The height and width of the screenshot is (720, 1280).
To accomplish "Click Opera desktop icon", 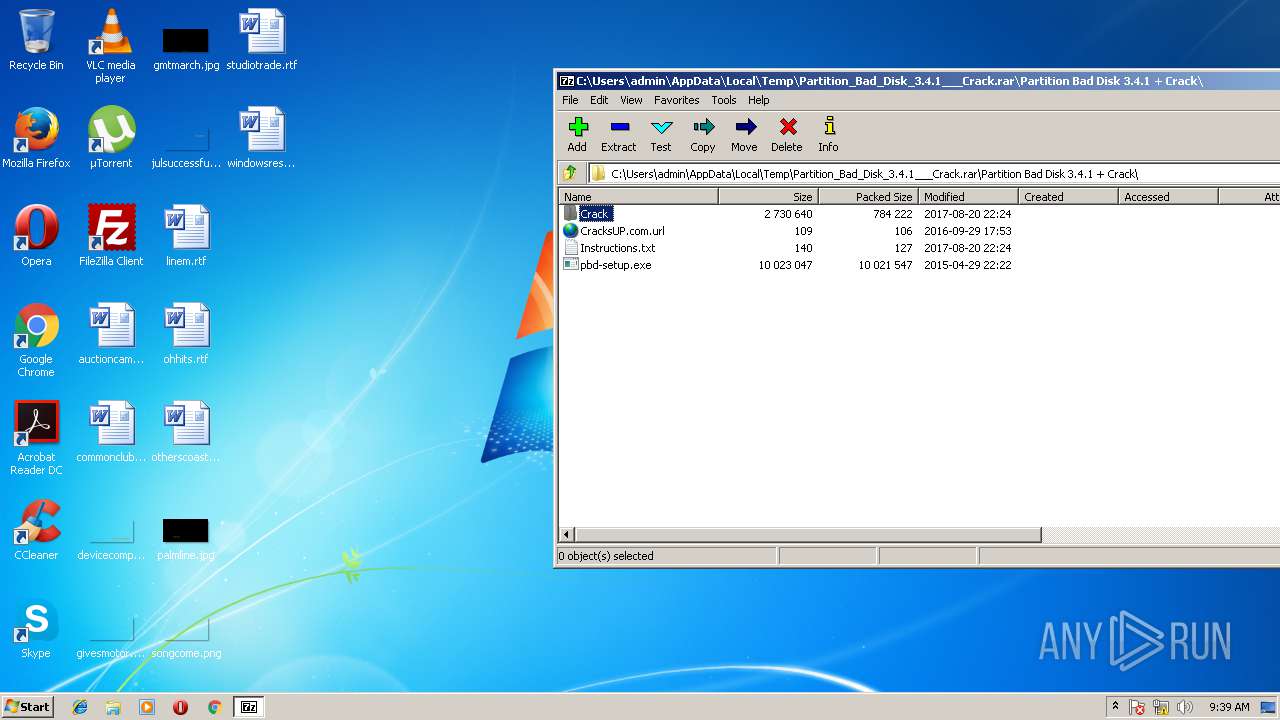I will [36, 236].
